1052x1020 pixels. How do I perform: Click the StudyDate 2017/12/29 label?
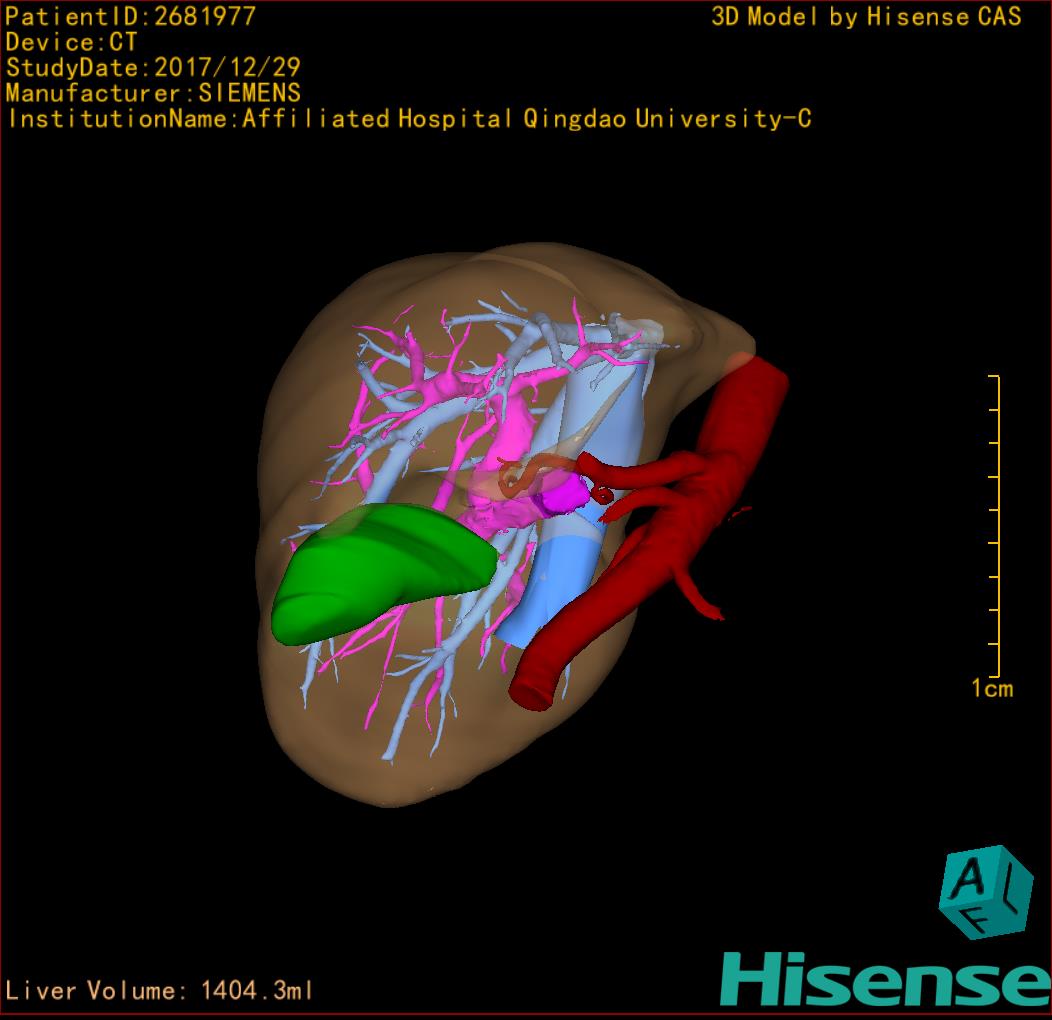click(153, 68)
